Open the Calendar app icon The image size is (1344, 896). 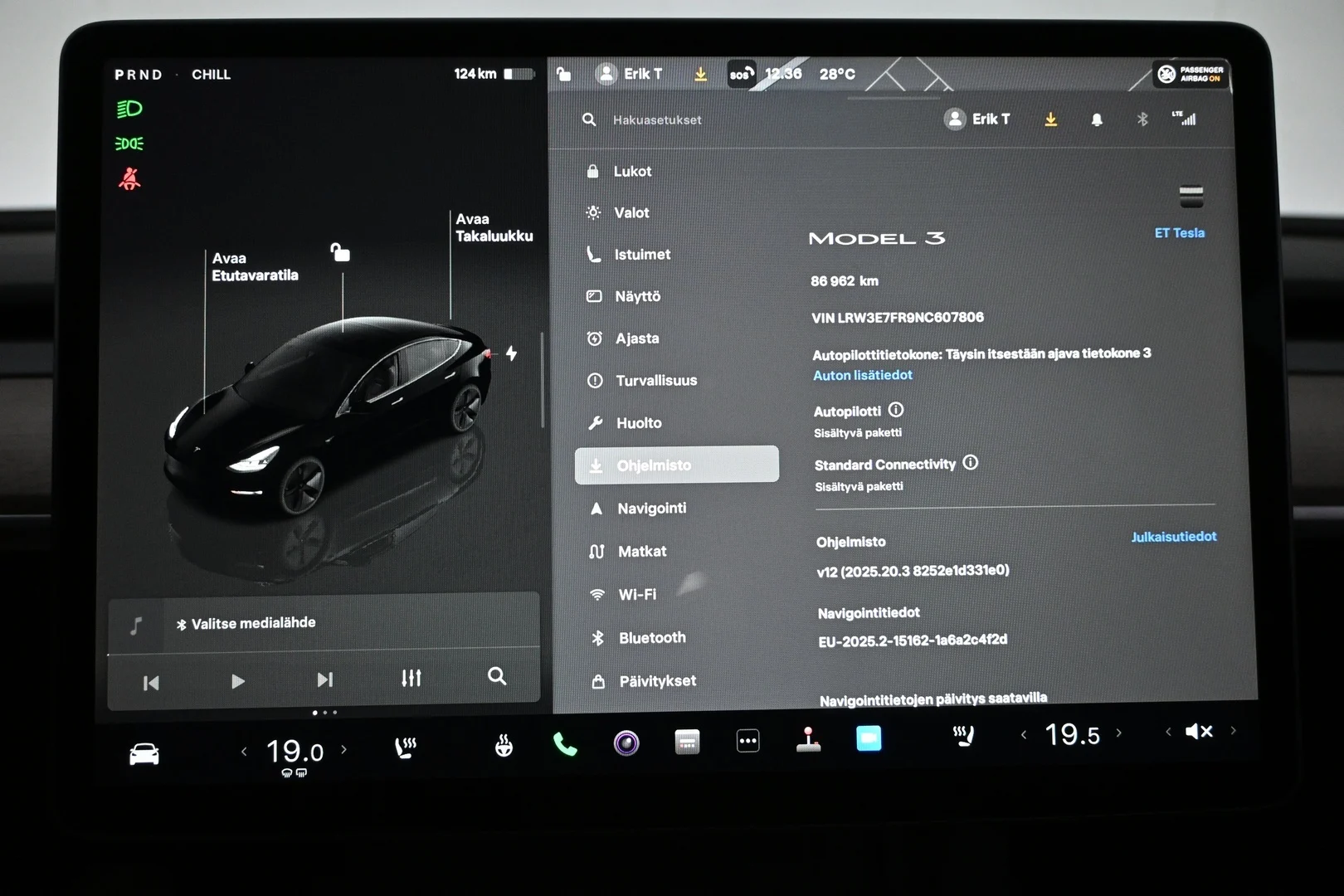point(687,742)
